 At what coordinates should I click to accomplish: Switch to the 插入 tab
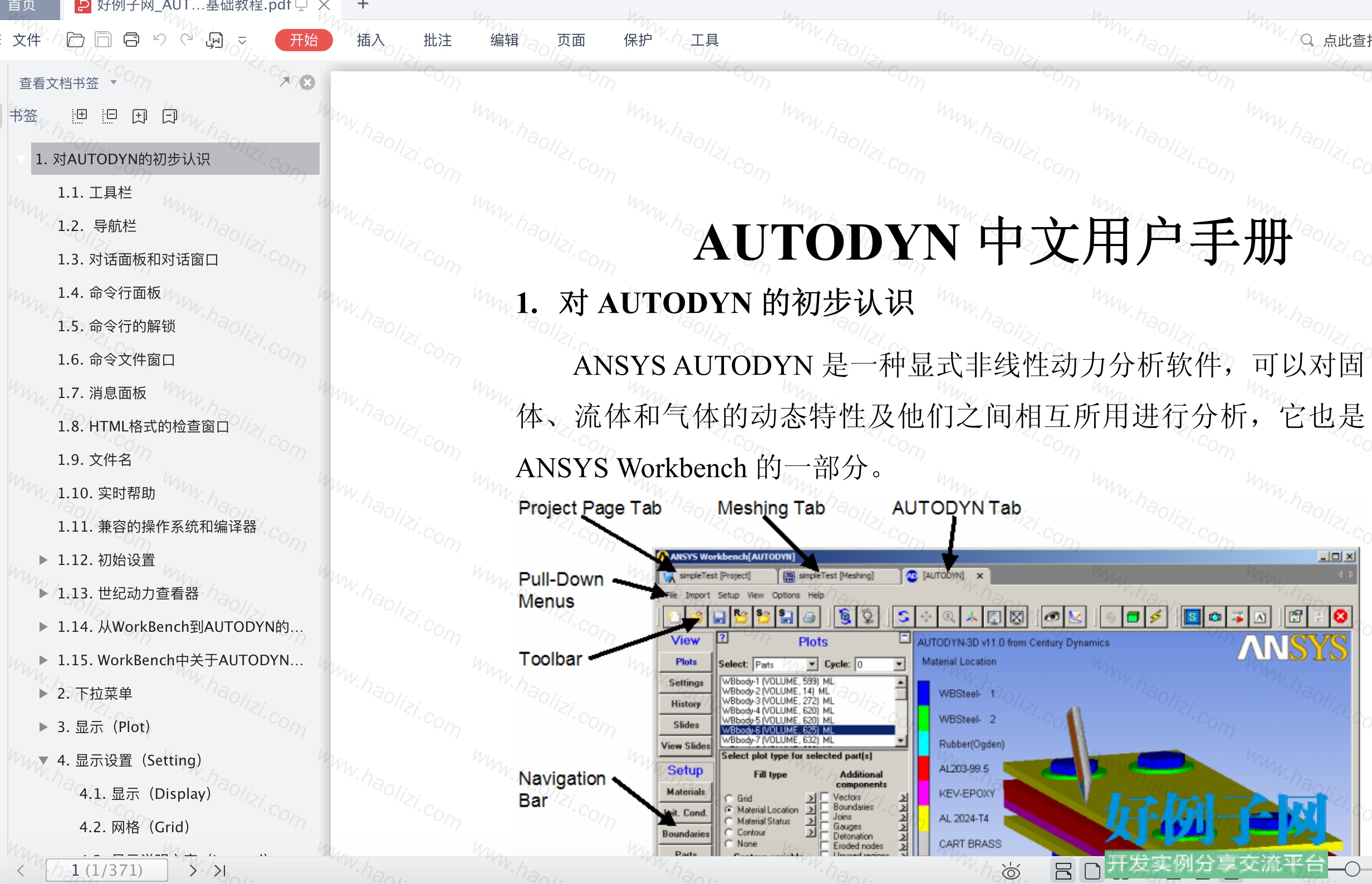370,40
